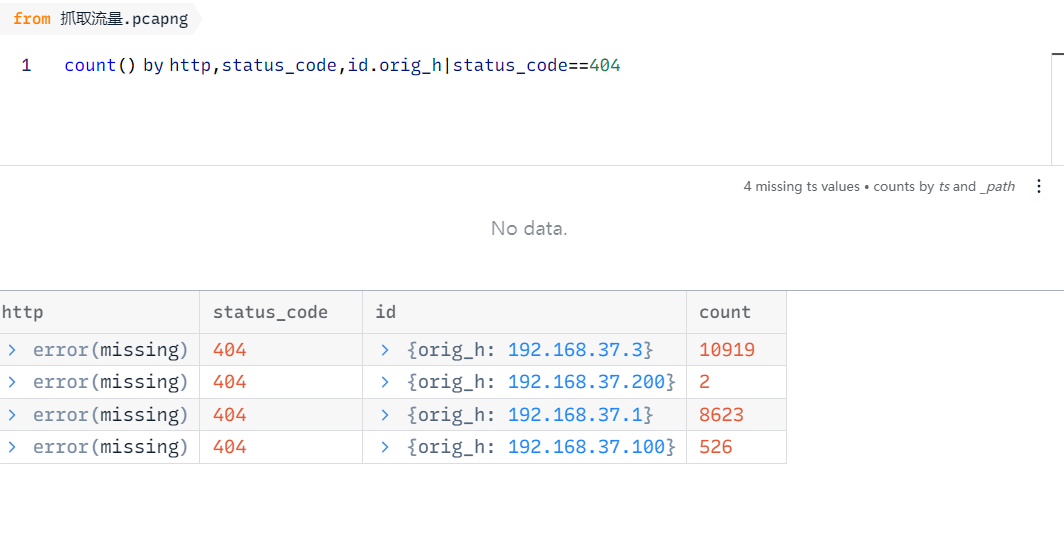Select the count cell showing 8623
The image size is (1064, 556).
pyautogui.click(x=721, y=415)
